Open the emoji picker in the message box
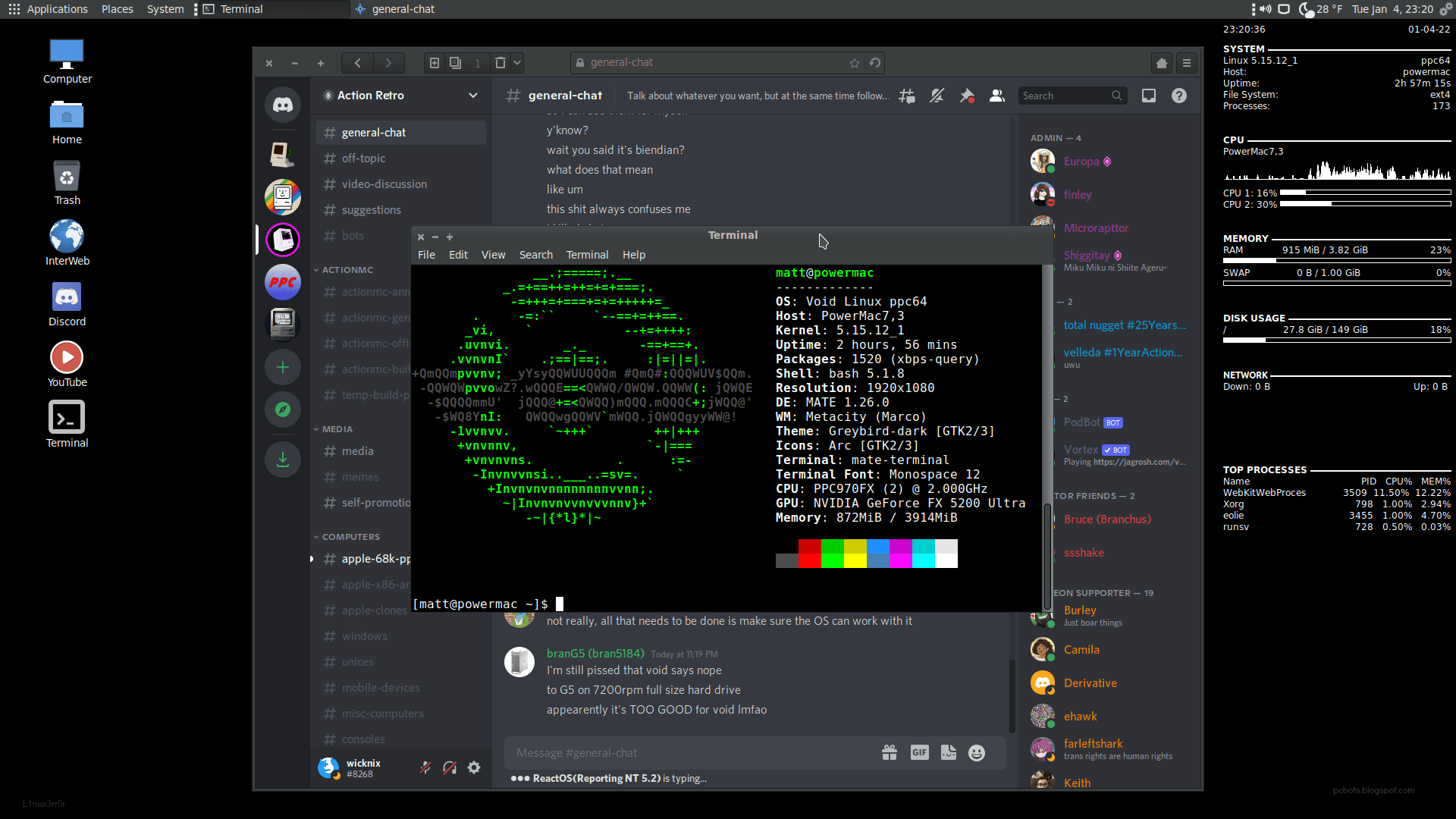The height and width of the screenshot is (819, 1456). pos(977,752)
